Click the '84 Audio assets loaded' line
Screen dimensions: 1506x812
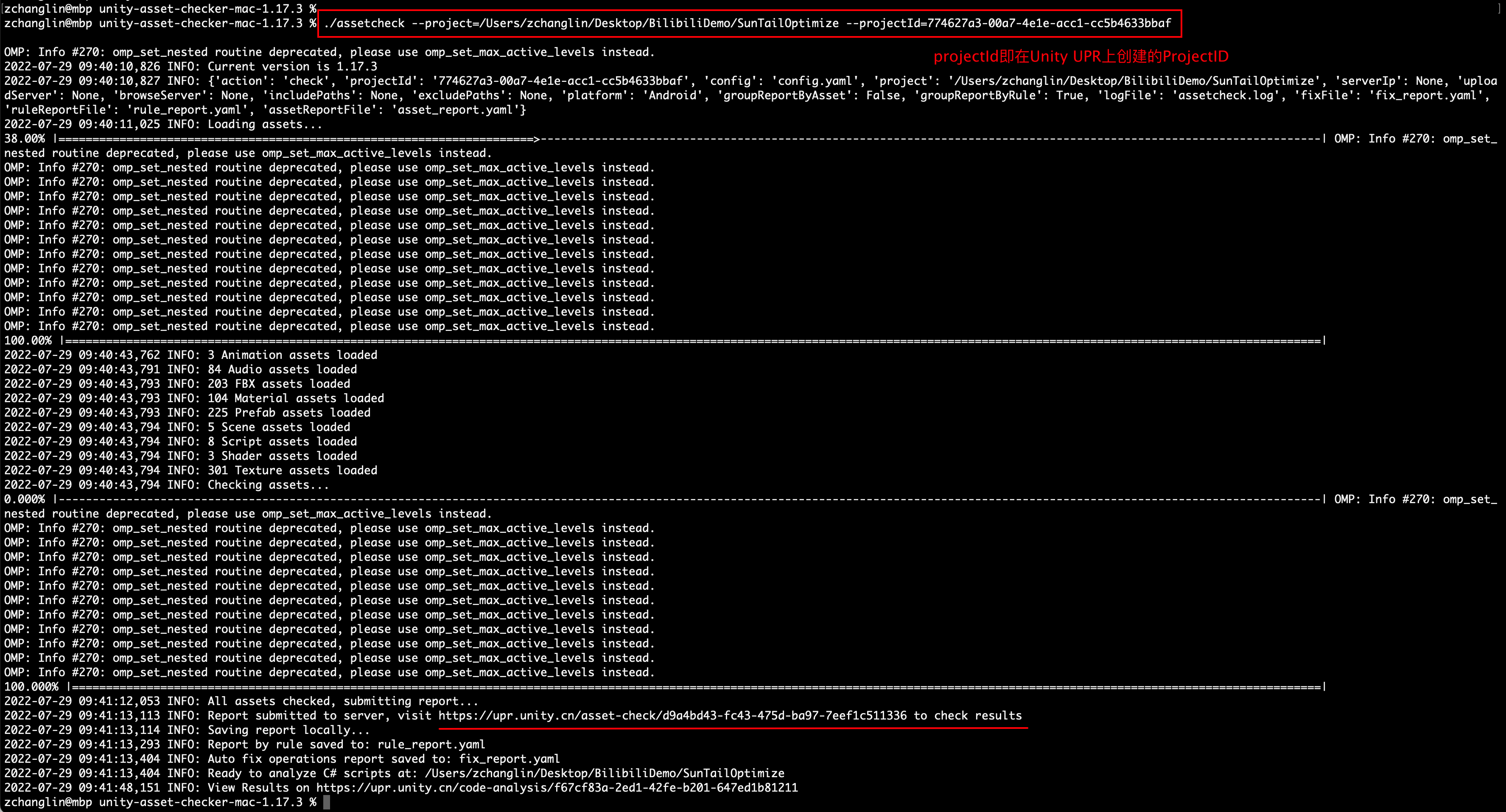click(282, 370)
